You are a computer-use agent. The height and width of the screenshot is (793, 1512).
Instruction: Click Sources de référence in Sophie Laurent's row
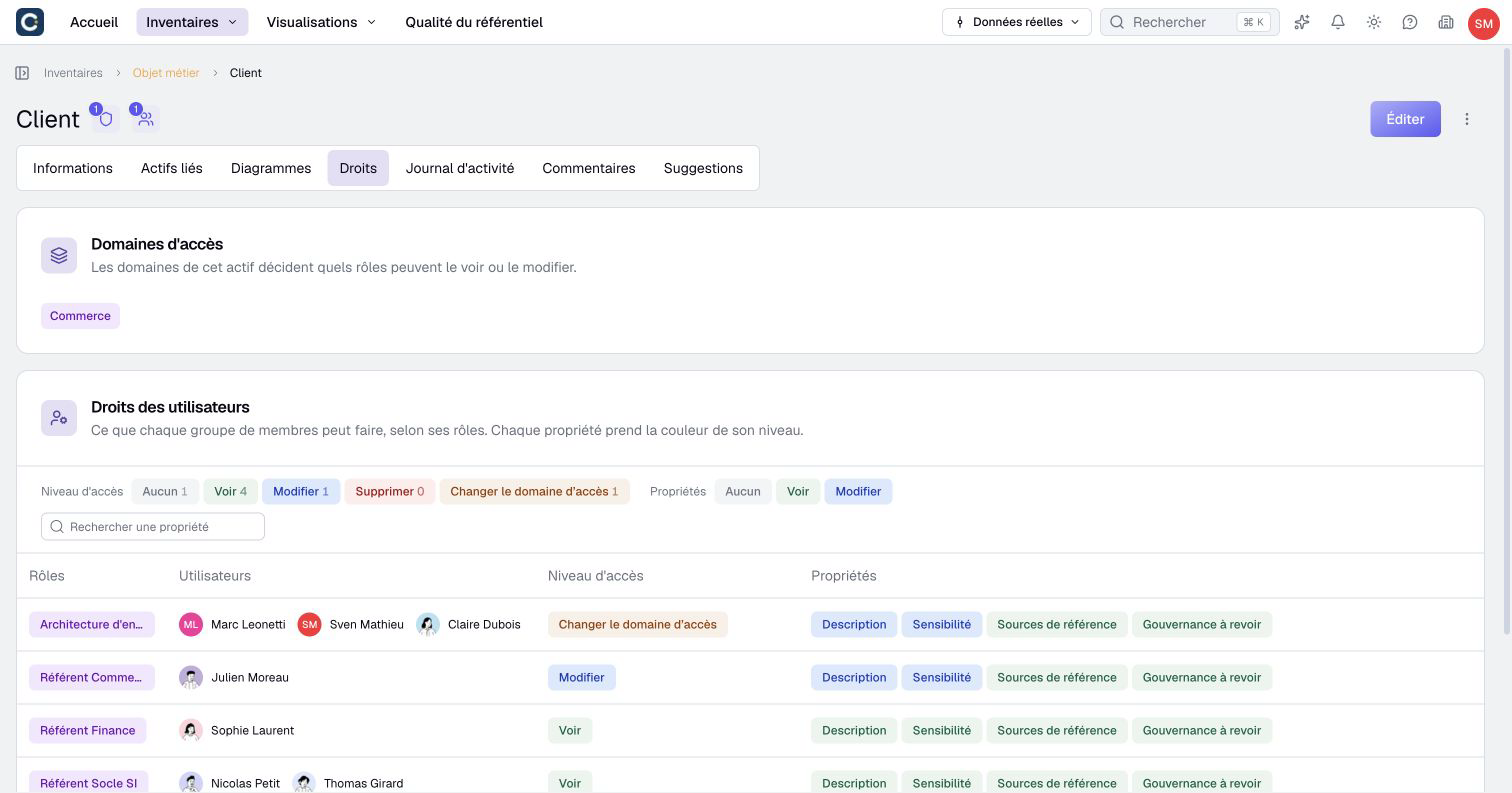coord(1057,730)
